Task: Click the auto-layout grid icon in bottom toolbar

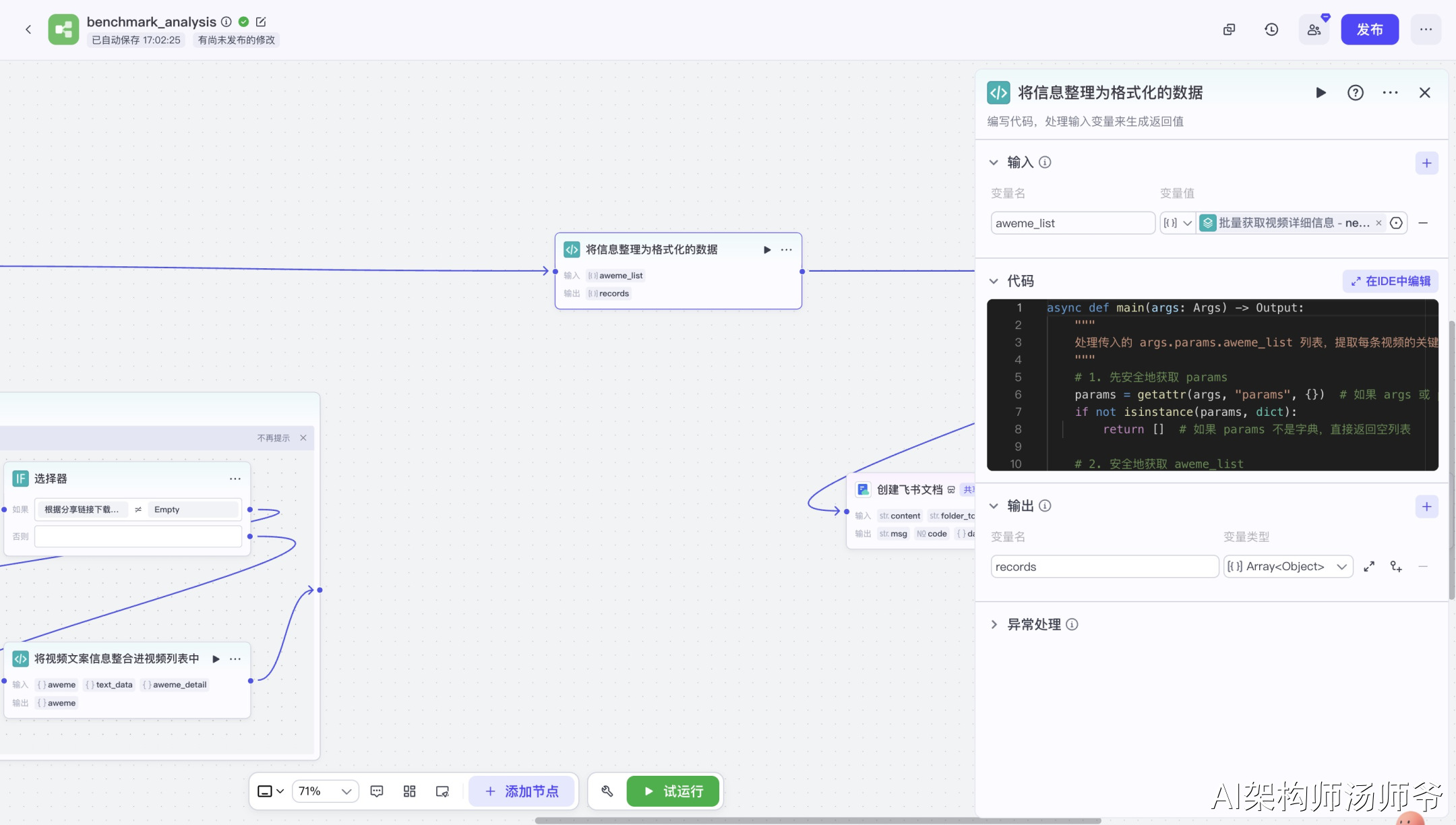Action: (x=409, y=791)
